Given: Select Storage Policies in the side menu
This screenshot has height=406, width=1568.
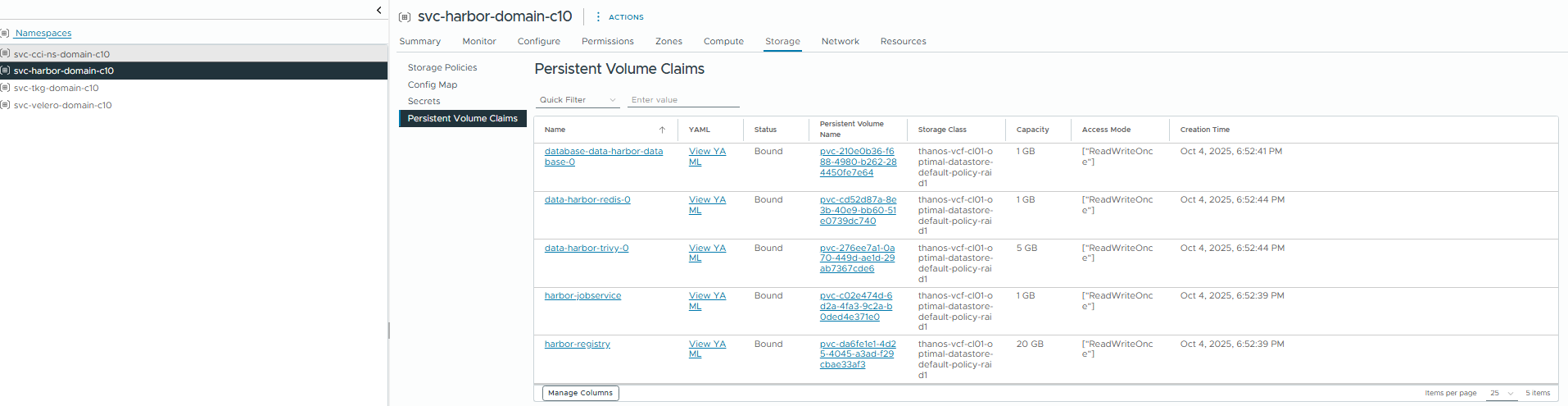Looking at the screenshot, I should coord(442,67).
